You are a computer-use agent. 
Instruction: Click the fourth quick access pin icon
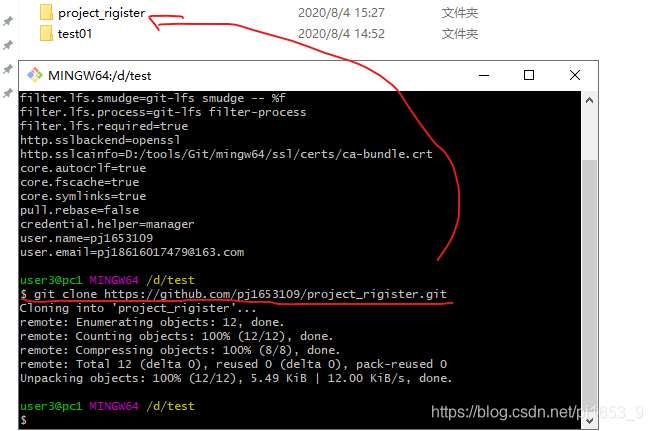(8, 93)
